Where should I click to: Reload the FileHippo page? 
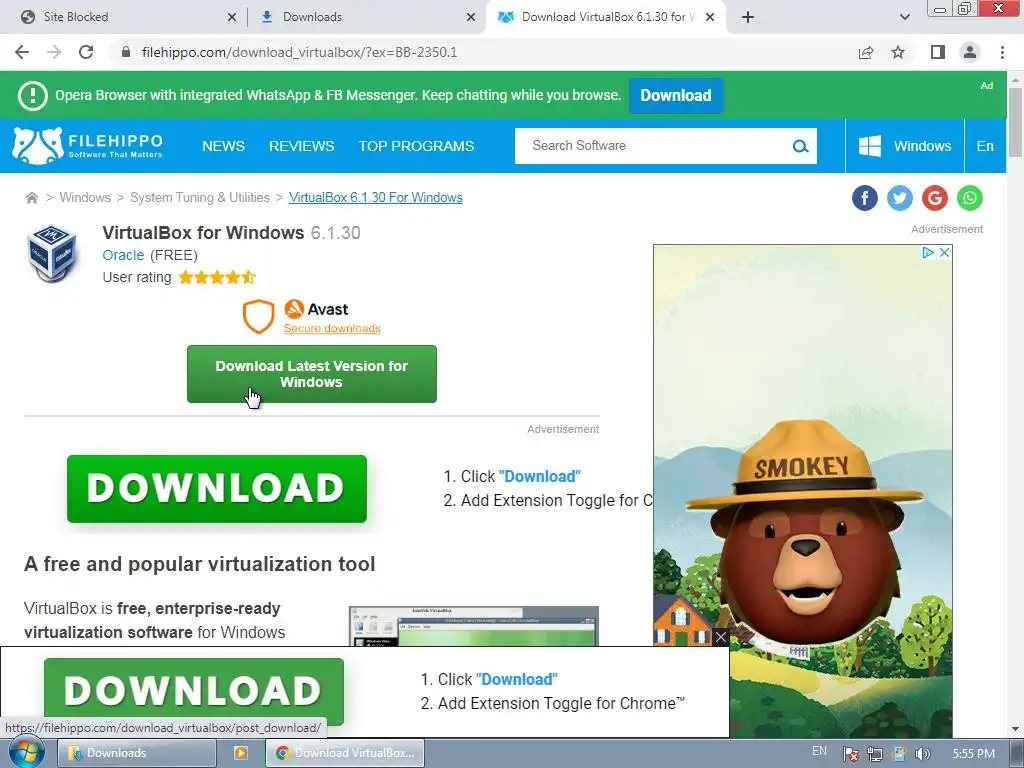point(86,52)
